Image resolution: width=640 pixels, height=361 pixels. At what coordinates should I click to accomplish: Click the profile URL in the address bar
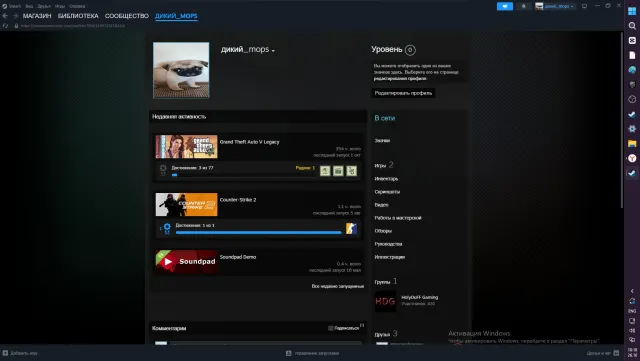[x=73, y=26]
